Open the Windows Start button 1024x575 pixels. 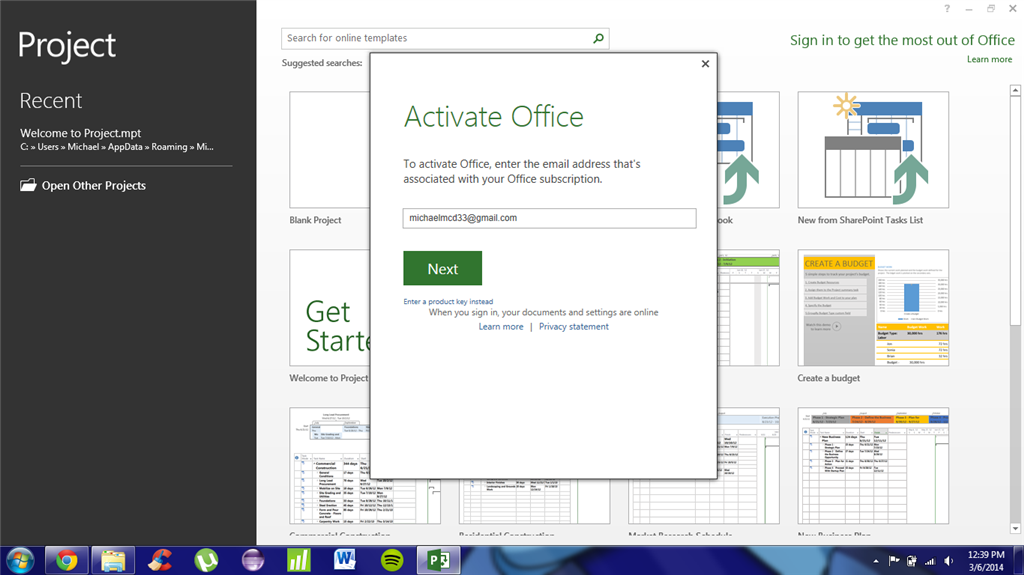pos(20,561)
